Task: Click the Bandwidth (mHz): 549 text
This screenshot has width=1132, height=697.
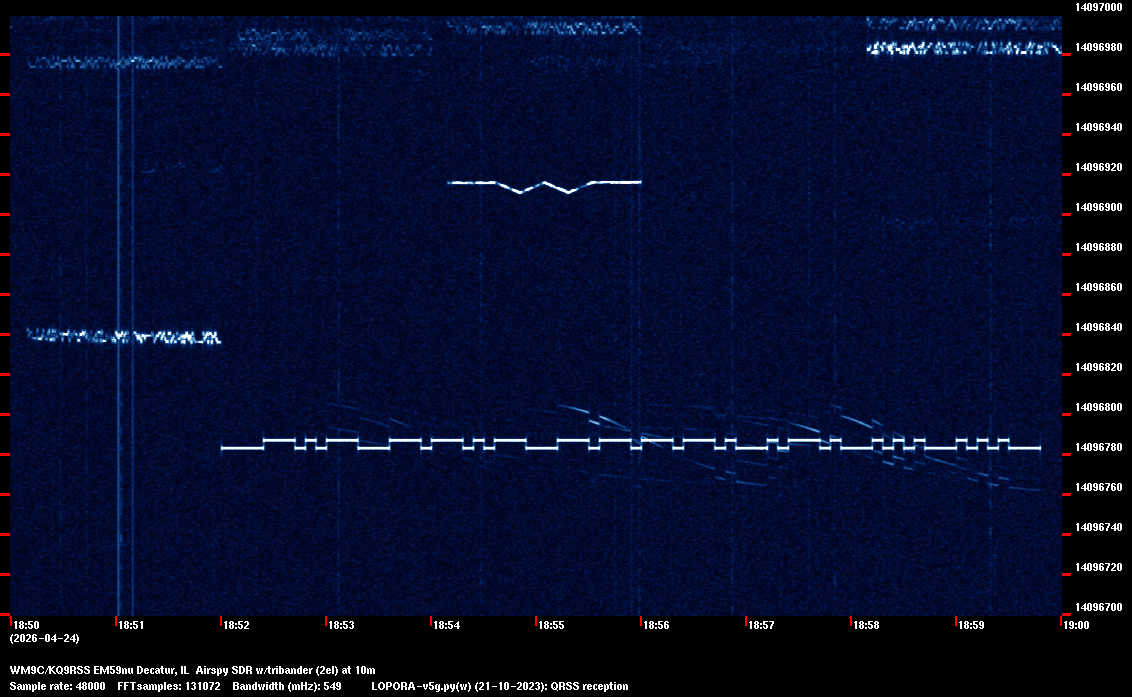Action: coord(285,686)
